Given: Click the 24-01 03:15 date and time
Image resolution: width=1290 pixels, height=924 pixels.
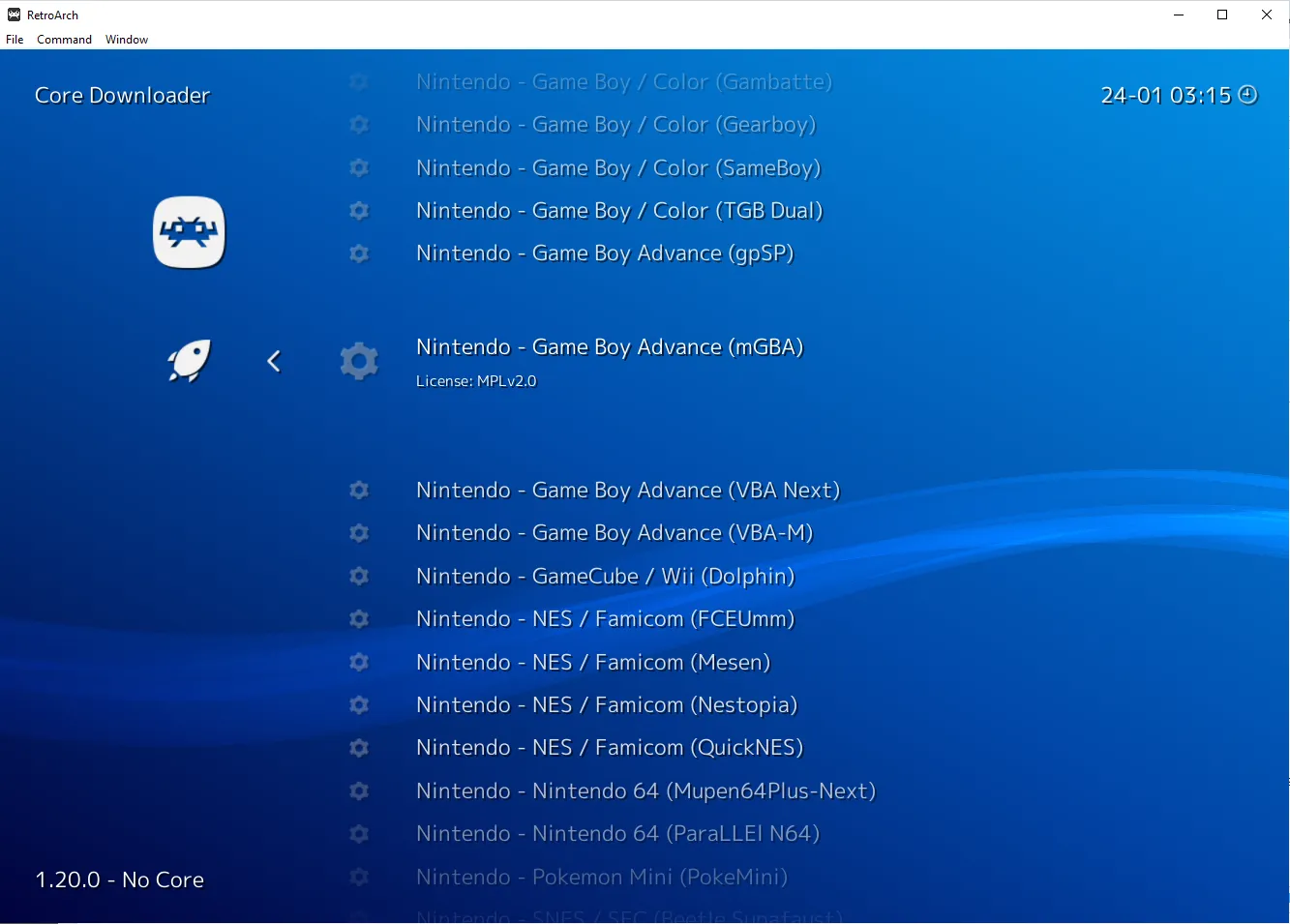Looking at the screenshot, I should (x=1165, y=95).
